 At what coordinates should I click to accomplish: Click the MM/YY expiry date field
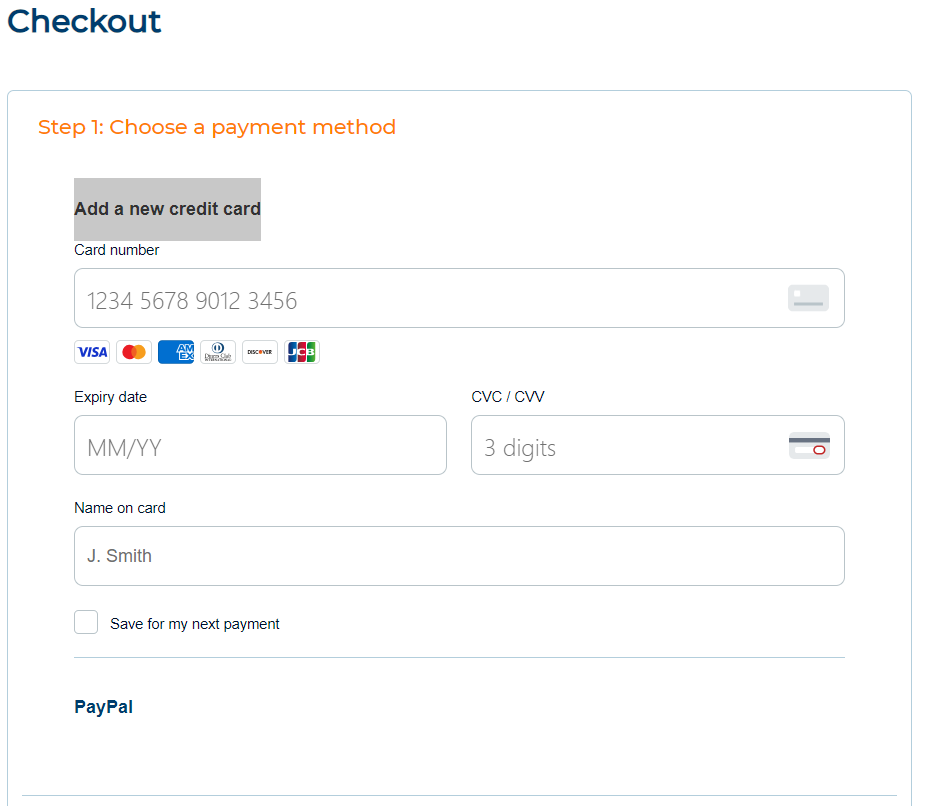[260, 444]
